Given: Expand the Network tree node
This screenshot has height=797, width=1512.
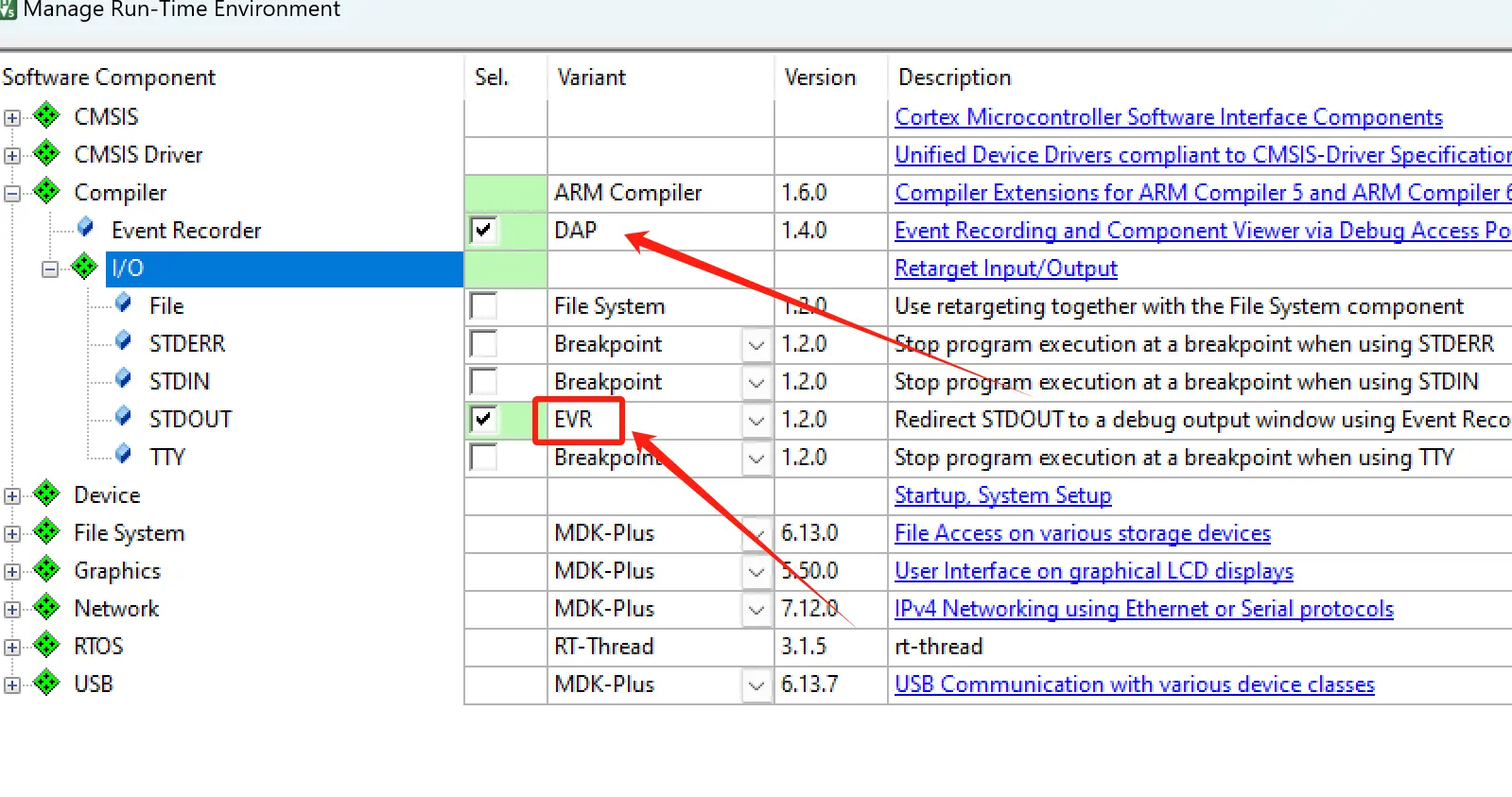Looking at the screenshot, I should (x=11, y=610).
